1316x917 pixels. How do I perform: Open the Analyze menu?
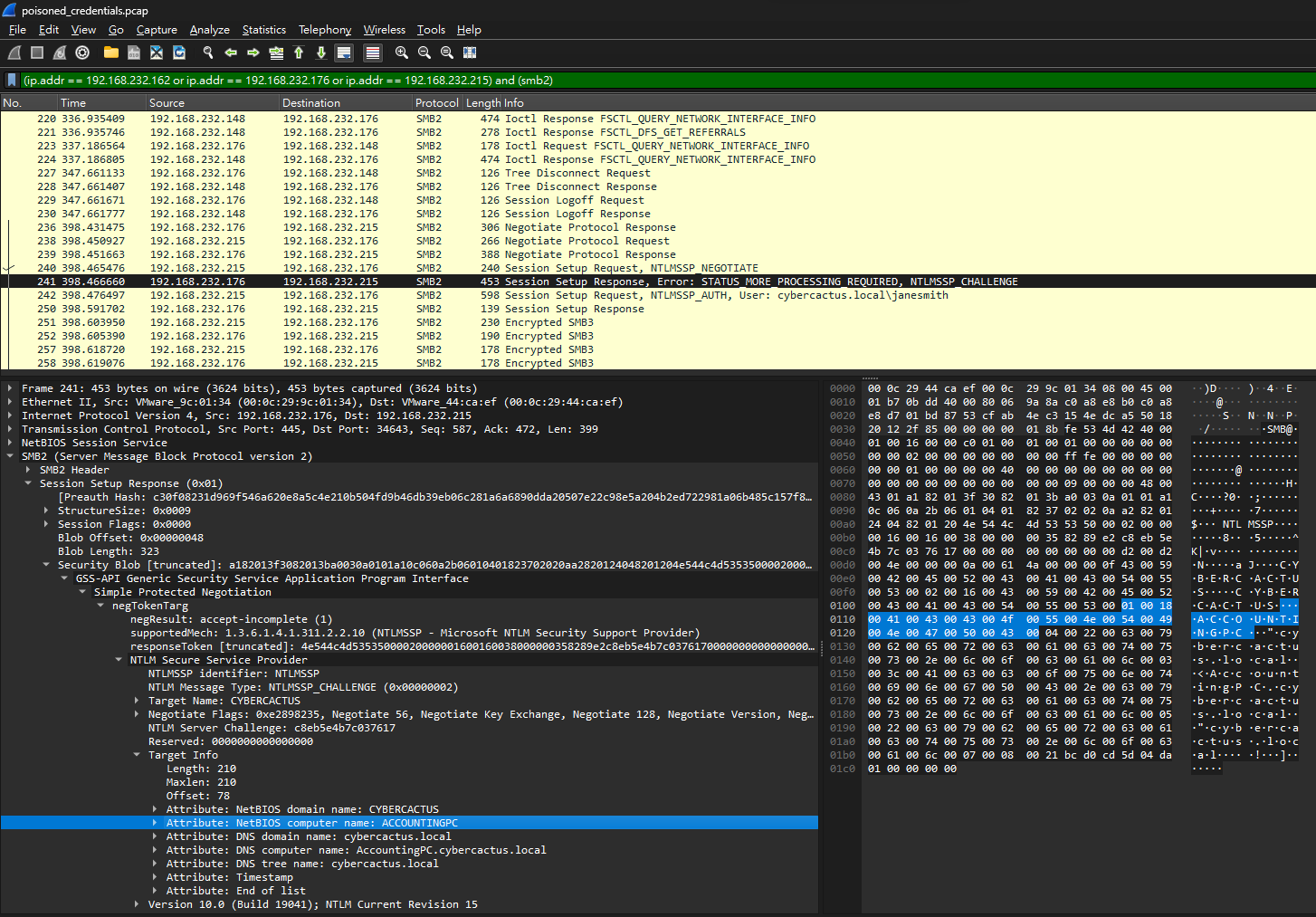pos(209,30)
